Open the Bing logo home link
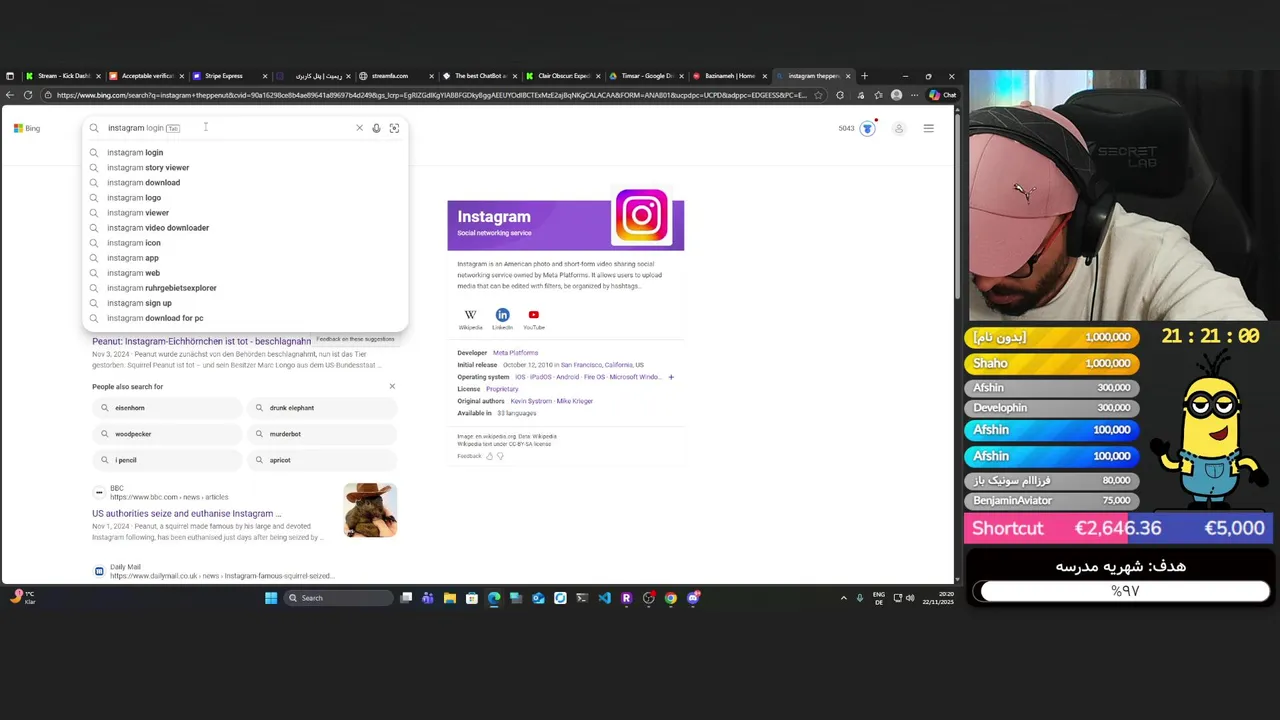1280x720 pixels. [27, 128]
